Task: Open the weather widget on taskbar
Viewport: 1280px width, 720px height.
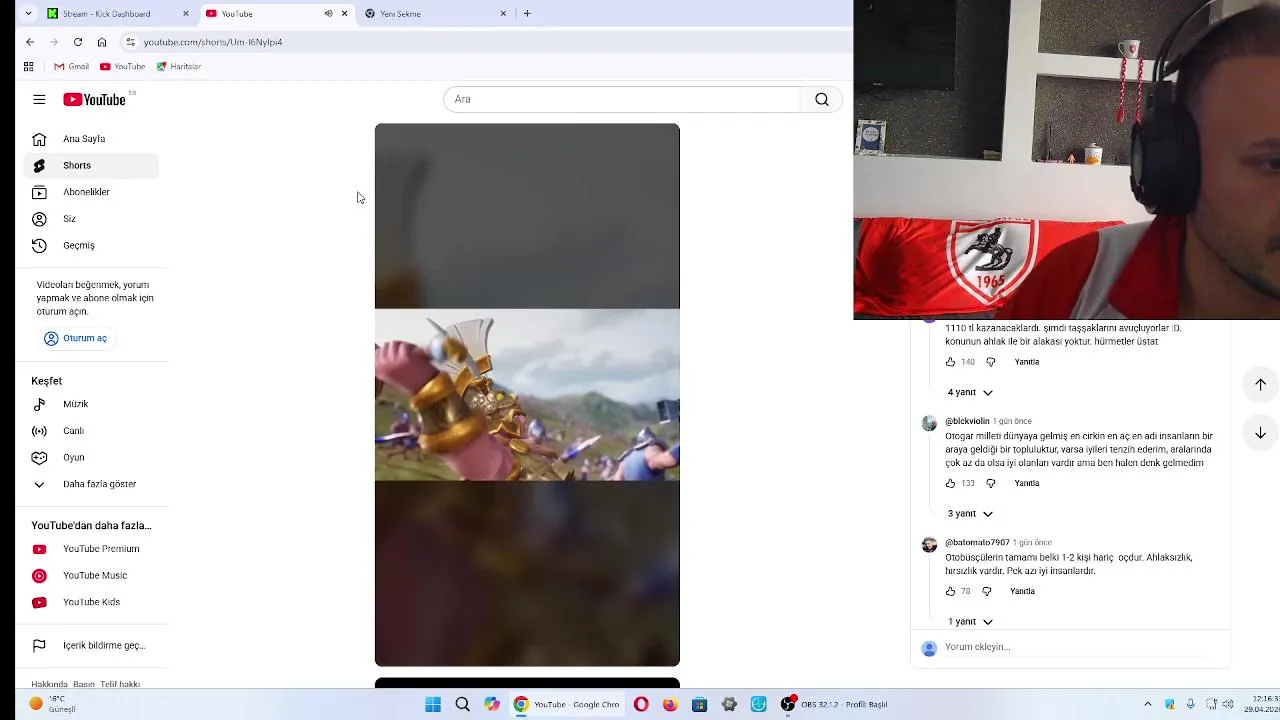Action: 53,704
